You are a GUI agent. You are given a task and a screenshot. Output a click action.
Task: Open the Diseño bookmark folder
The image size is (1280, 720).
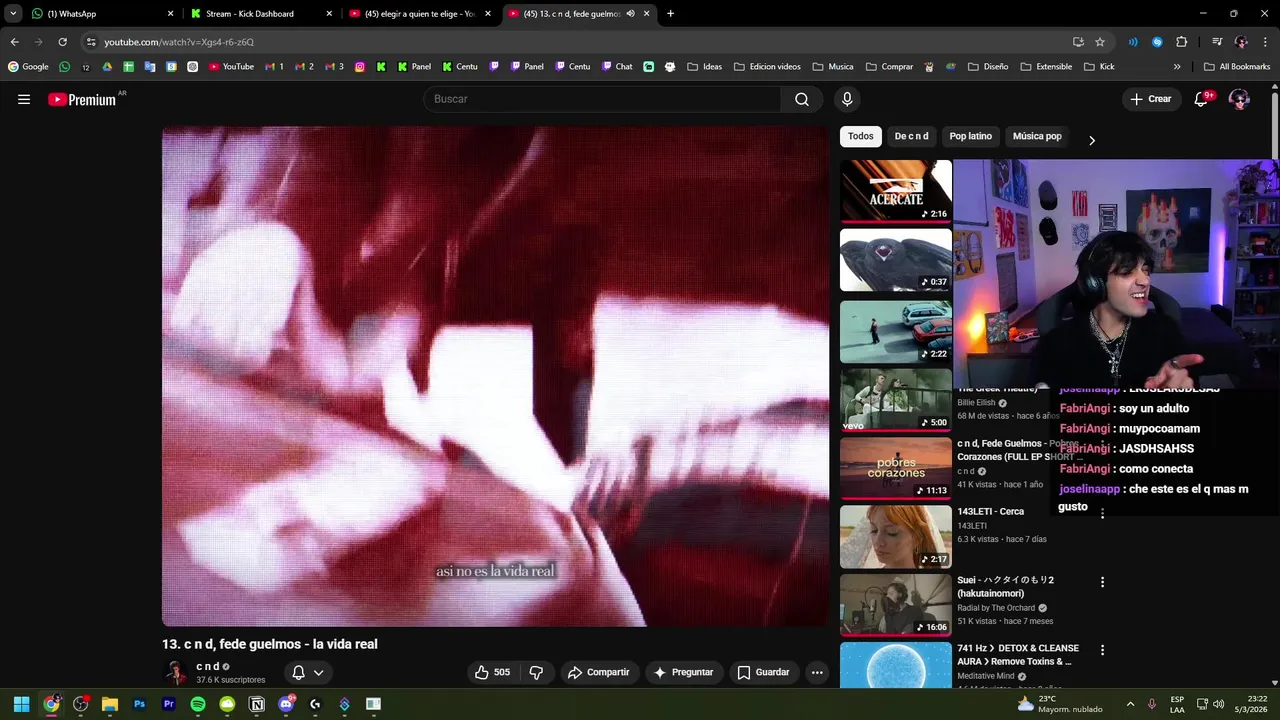pos(988,67)
